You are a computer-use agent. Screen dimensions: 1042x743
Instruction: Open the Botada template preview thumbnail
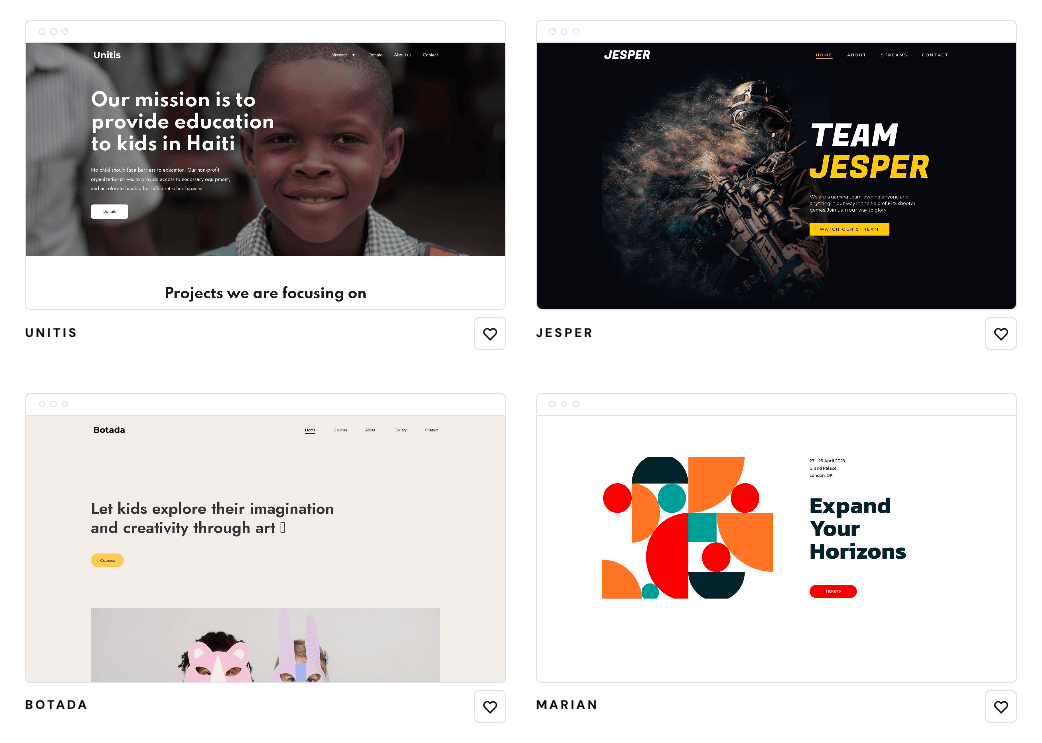click(265, 538)
